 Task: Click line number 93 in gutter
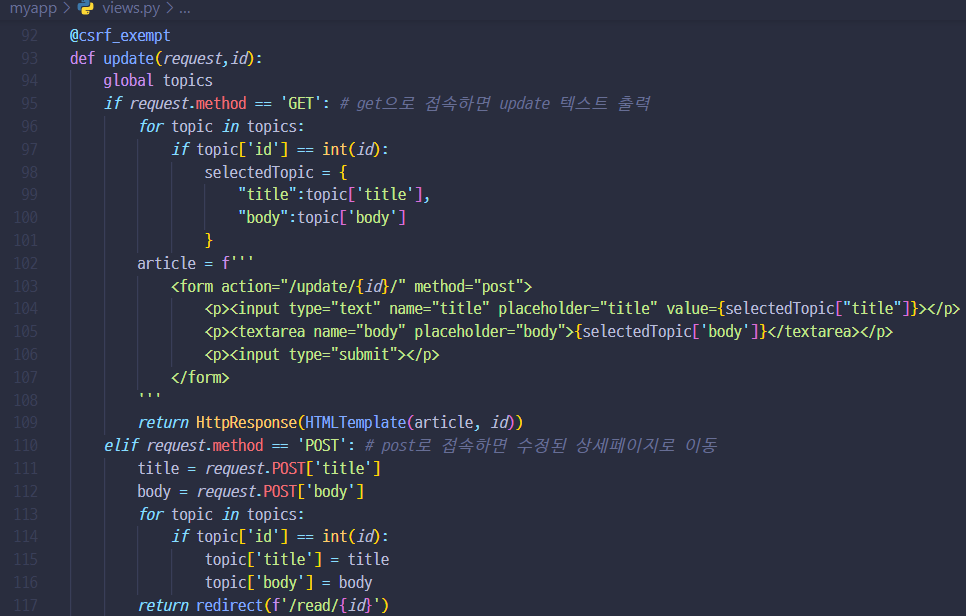click(29, 59)
